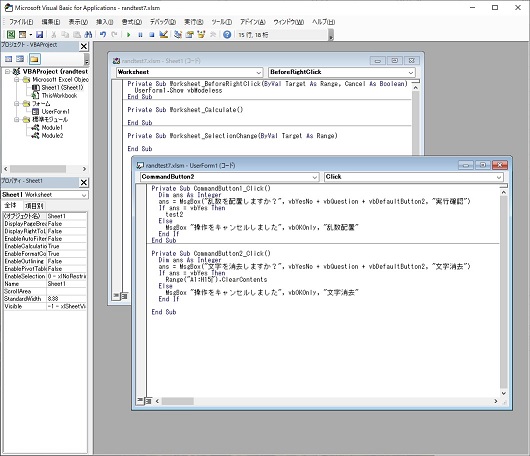Open the 実行 menu
This screenshot has height=456, width=530.
(194, 22)
